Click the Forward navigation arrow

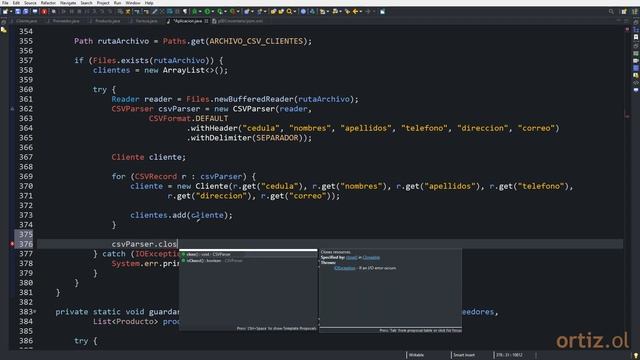(368, 11)
